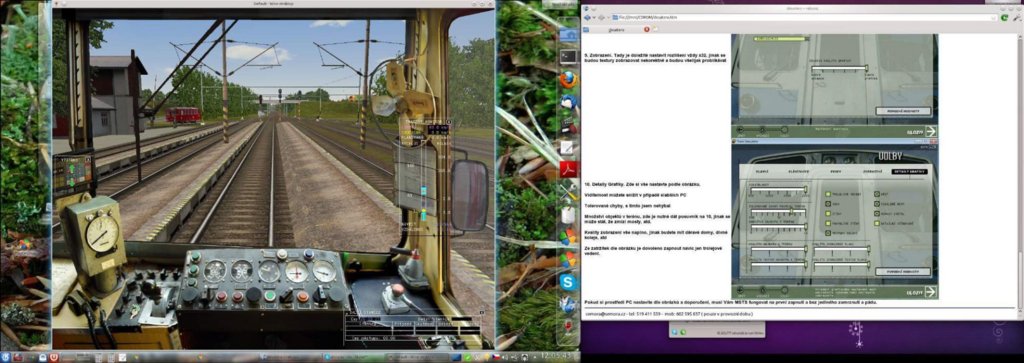
Task: Click the round pressure gauge on the cab pedestal
Action: 103,234
